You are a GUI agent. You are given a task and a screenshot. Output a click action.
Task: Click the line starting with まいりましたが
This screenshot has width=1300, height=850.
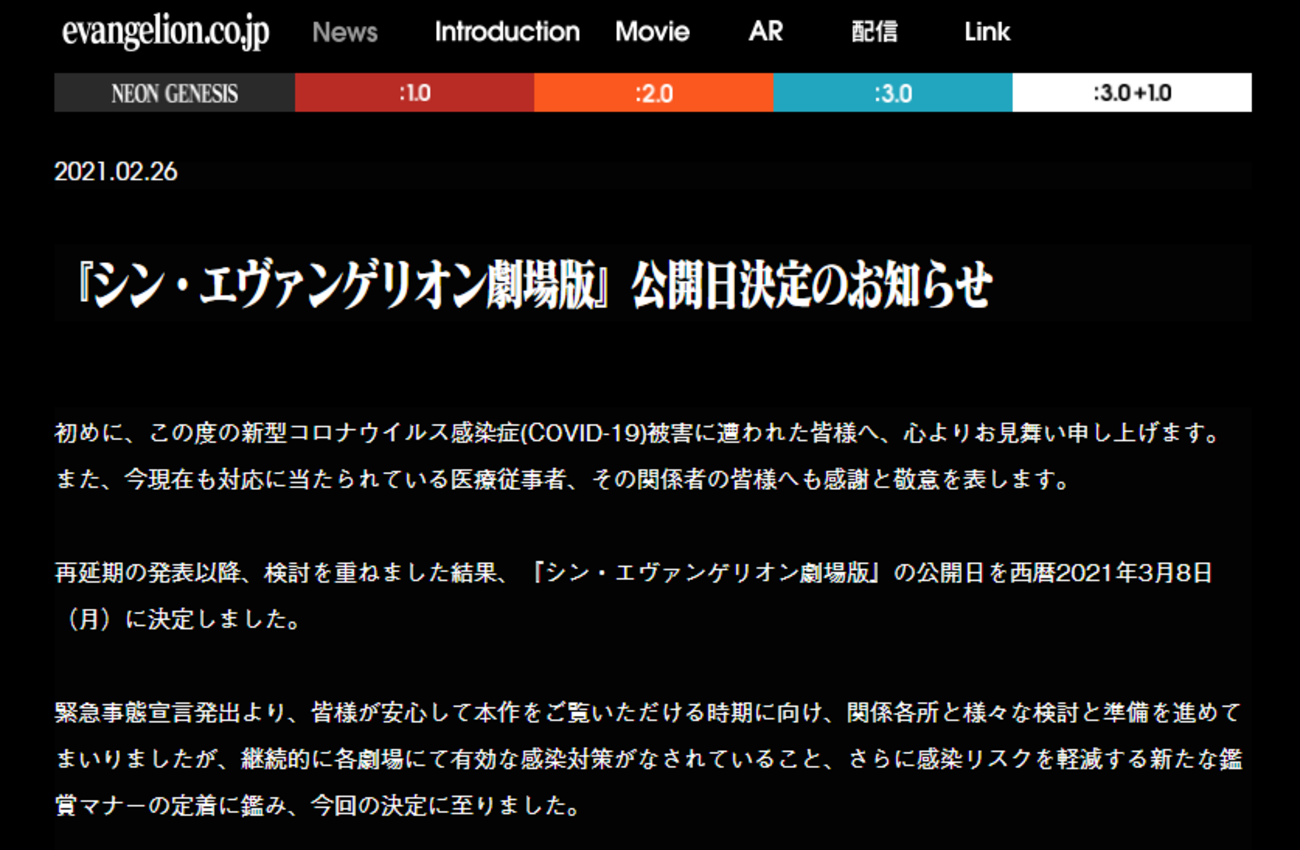[x=648, y=759]
